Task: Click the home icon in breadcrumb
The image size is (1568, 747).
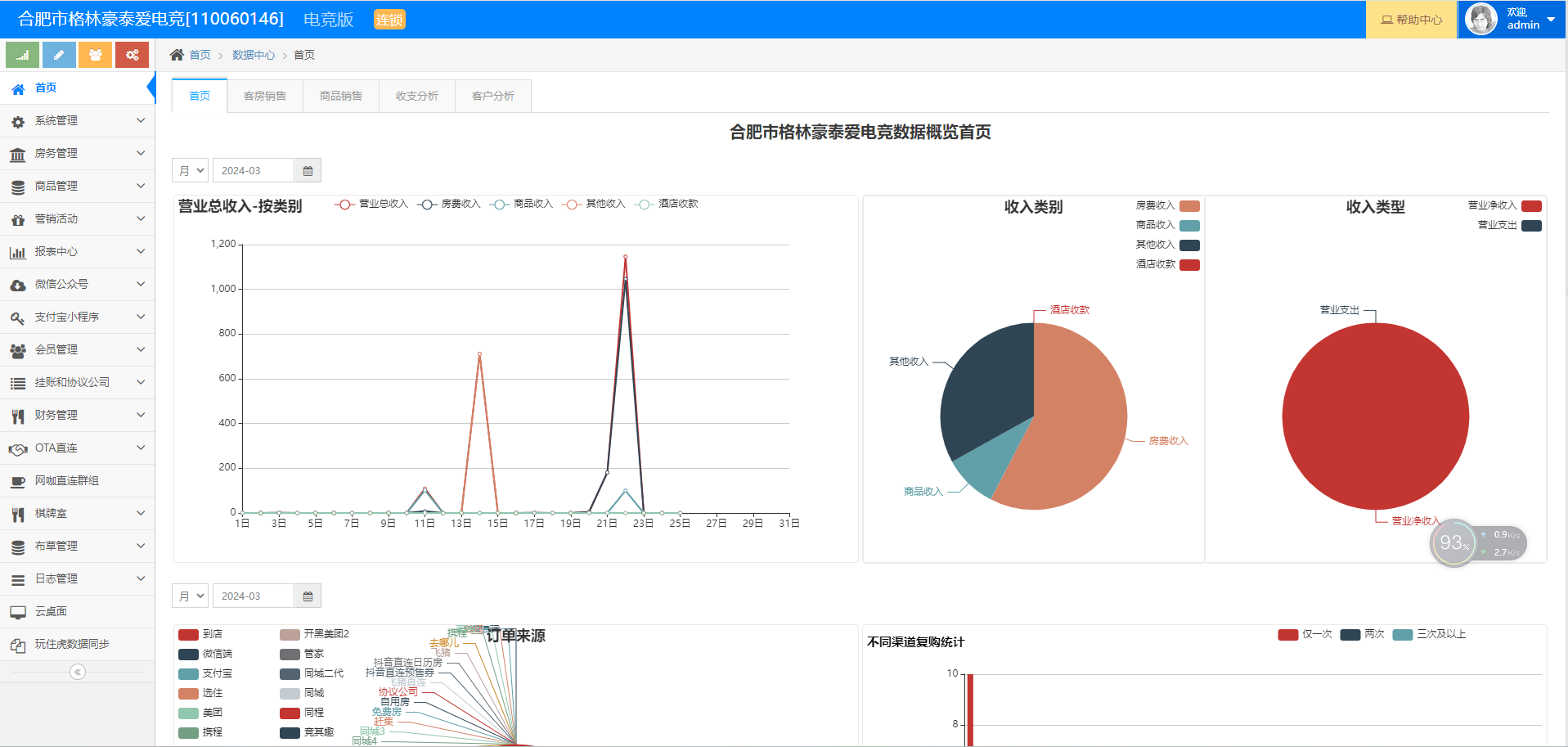Action: [x=177, y=55]
